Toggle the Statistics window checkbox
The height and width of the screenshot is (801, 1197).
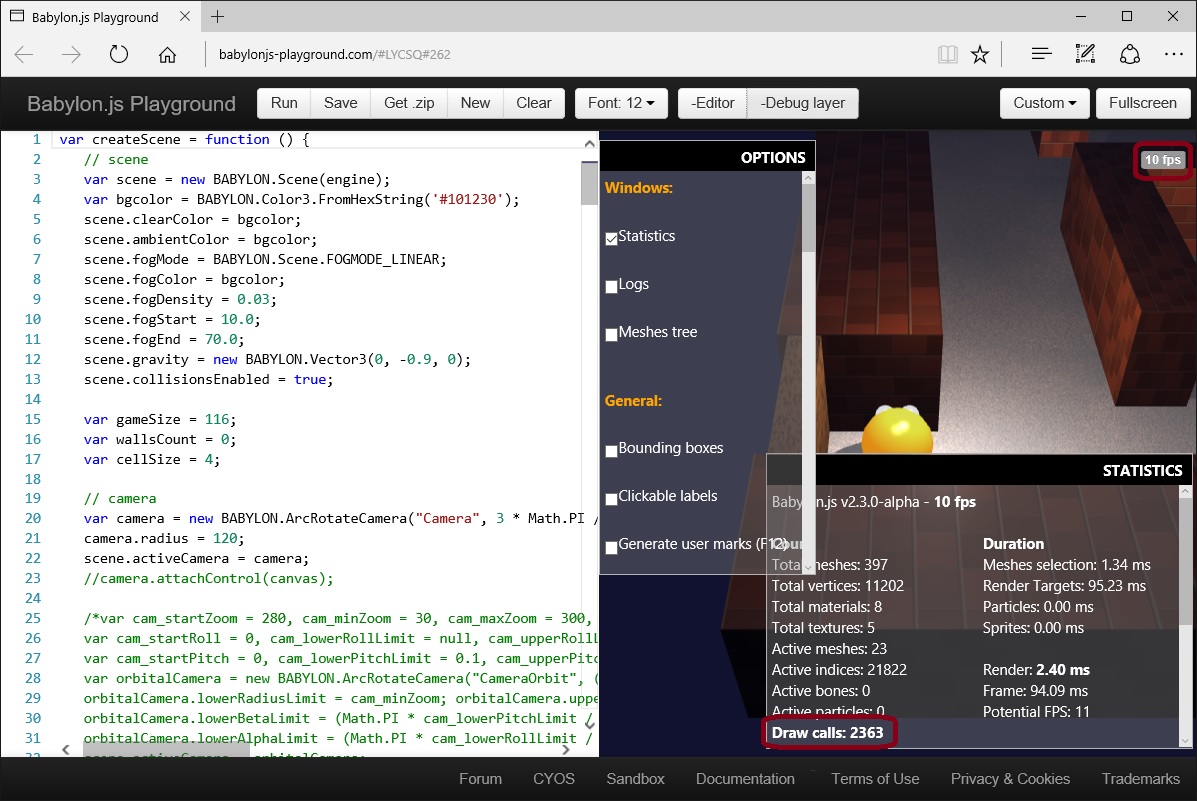coord(611,238)
